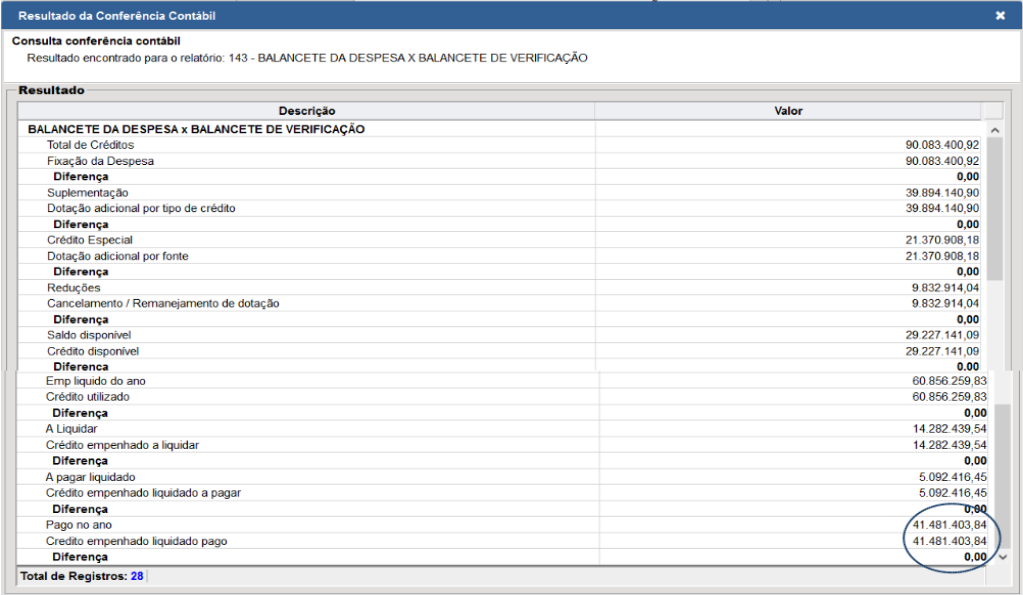Screen dimensions: 1023x595
Task: Select the Suplementação row
Action: click(x=499, y=192)
